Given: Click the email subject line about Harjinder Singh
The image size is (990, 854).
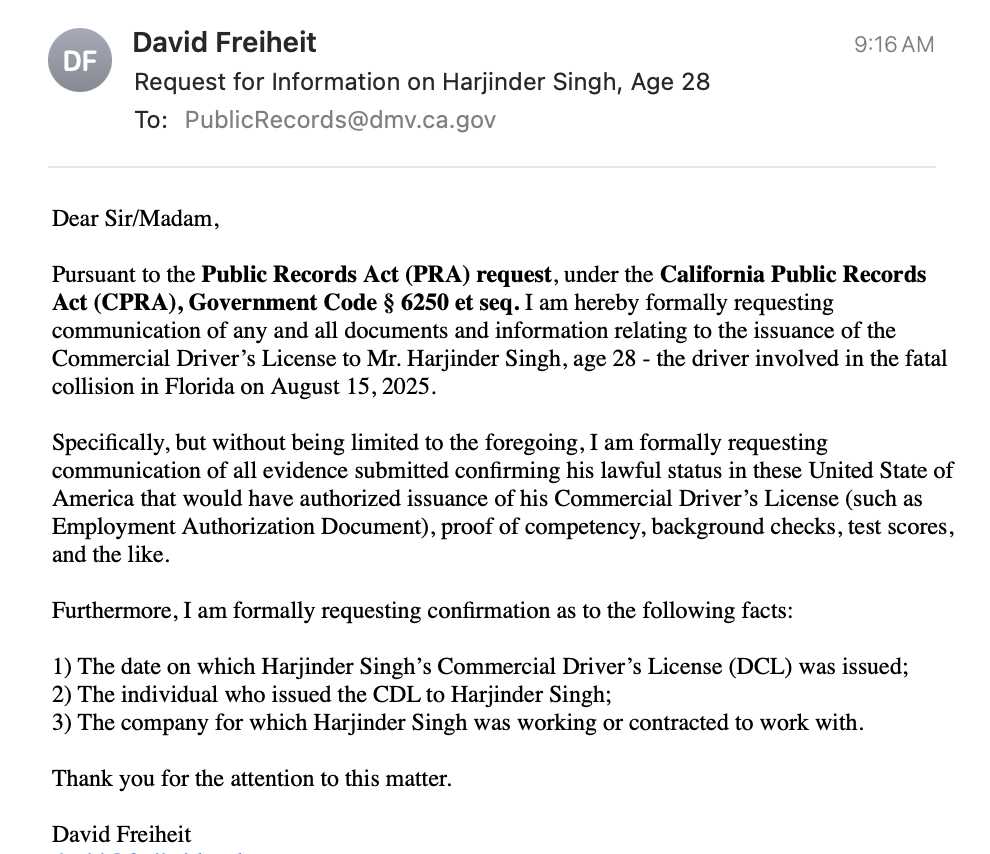Looking at the screenshot, I should pos(422,82).
